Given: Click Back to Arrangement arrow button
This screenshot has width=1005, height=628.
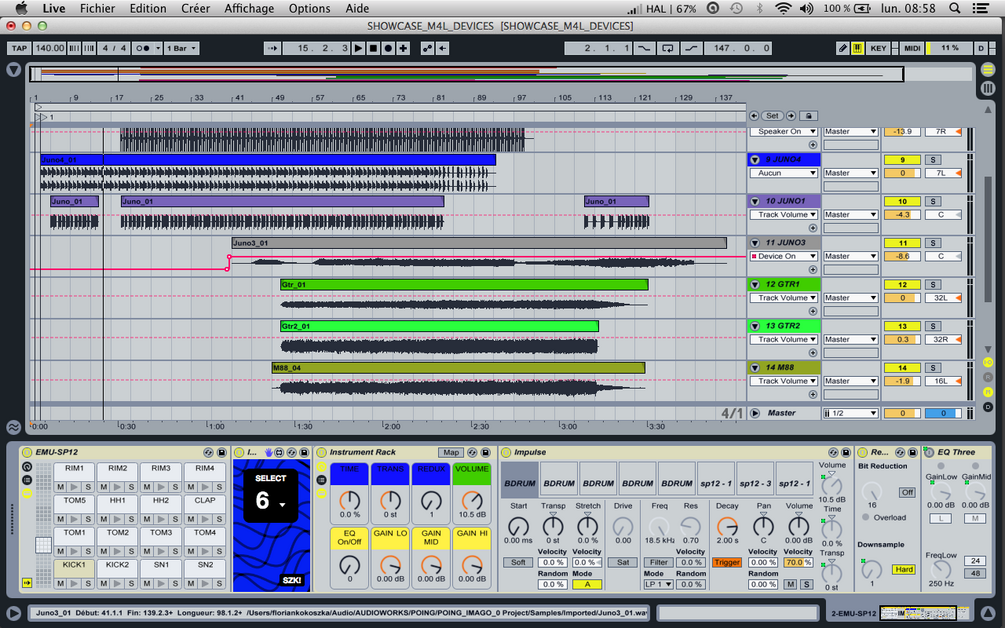Looking at the screenshot, I should point(442,48).
